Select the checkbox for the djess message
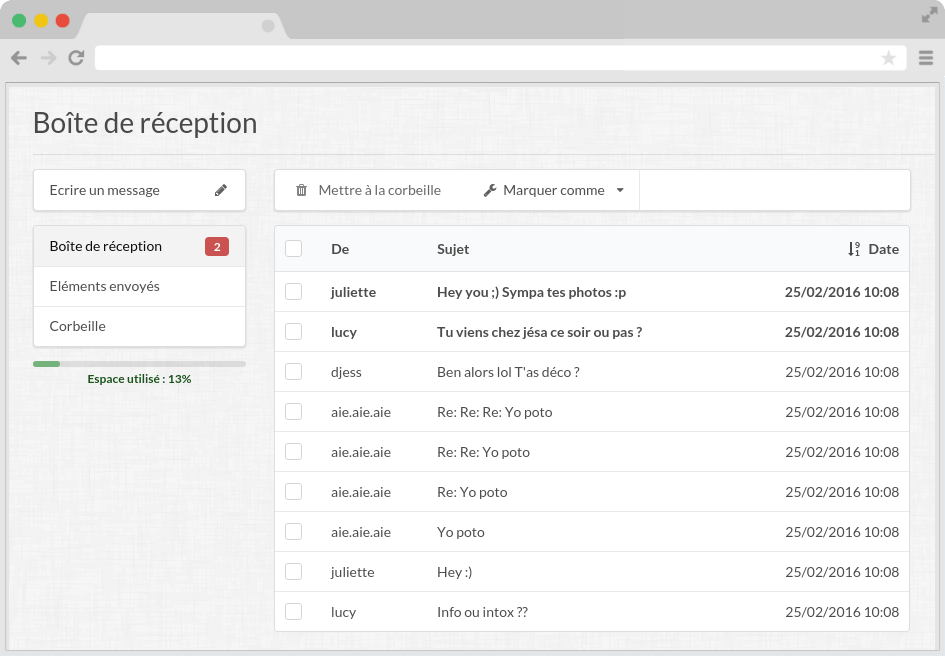Viewport: 945px width, 656px height. (293, 372)
